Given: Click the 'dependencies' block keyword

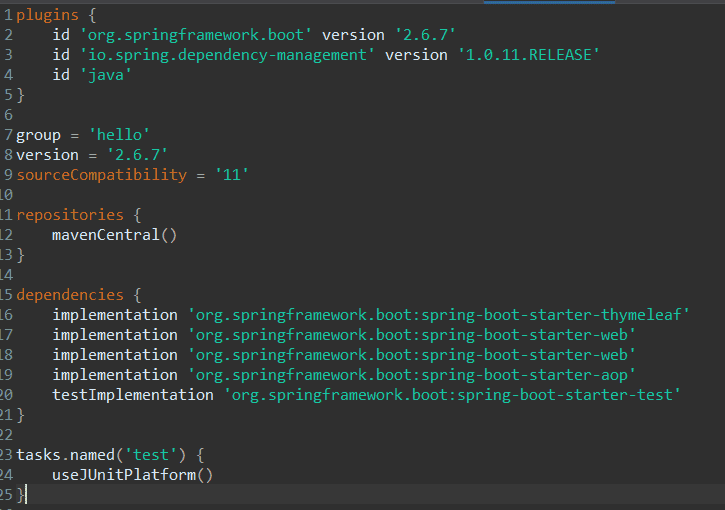Looking at the screenshot, I should click(x=70, y=295).
